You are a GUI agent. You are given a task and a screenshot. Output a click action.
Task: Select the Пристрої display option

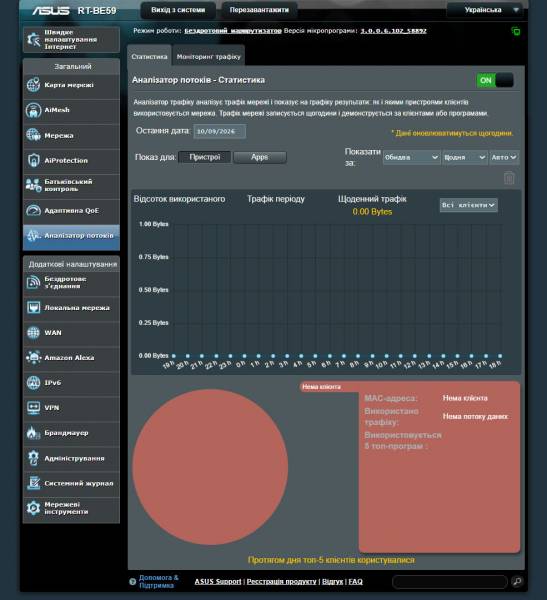pyautogui.click(x=205, y=157)
